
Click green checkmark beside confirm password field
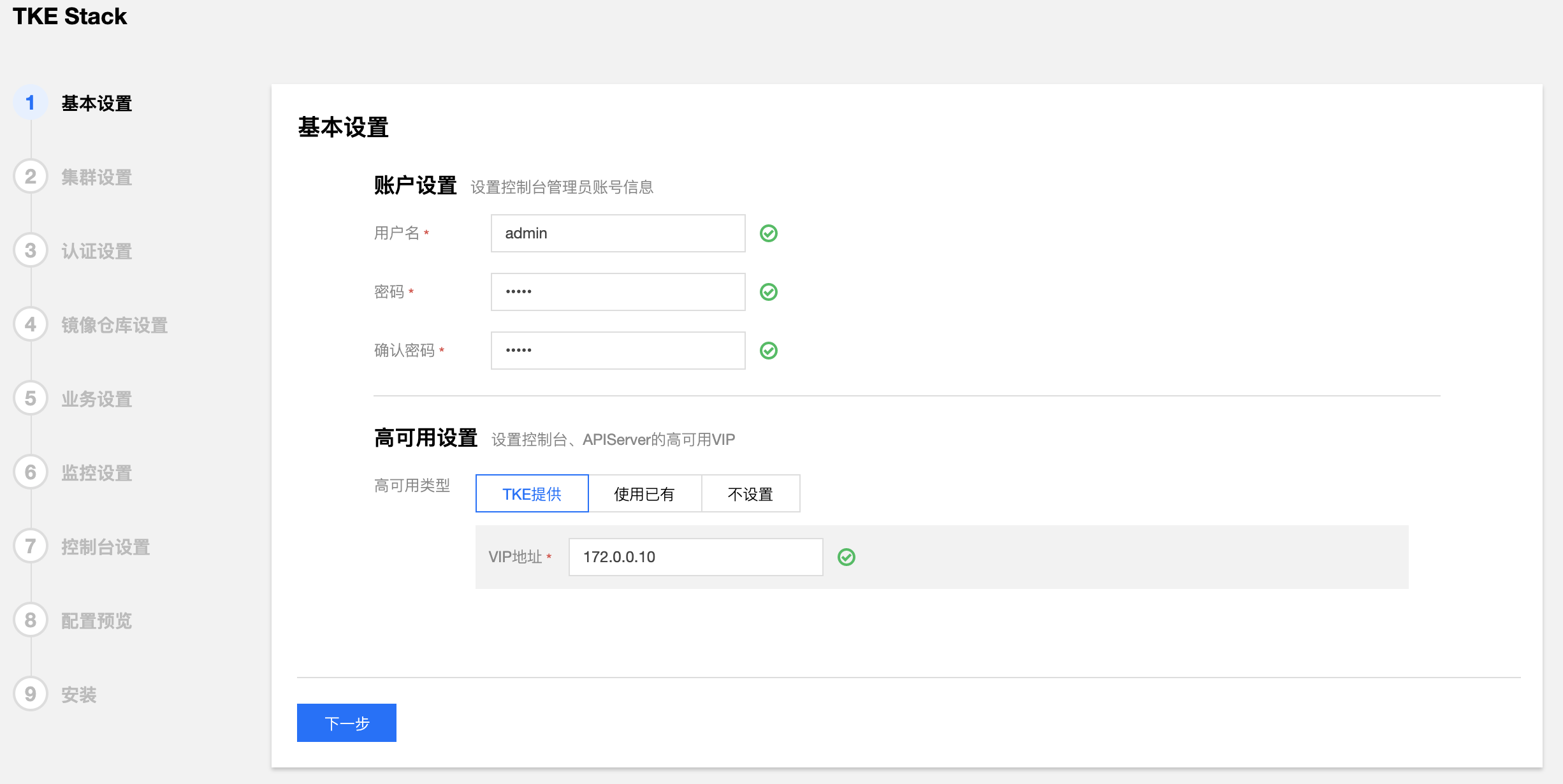coord(769,351)
